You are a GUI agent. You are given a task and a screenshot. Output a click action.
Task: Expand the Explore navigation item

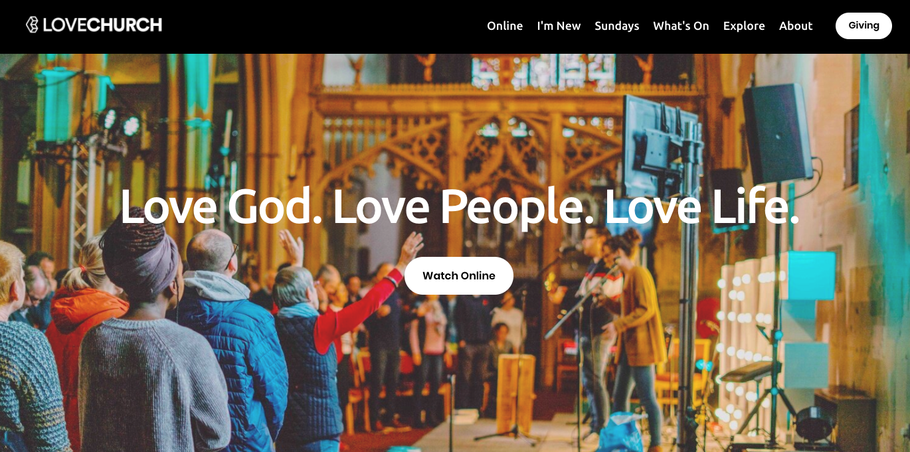click(743, 26)
